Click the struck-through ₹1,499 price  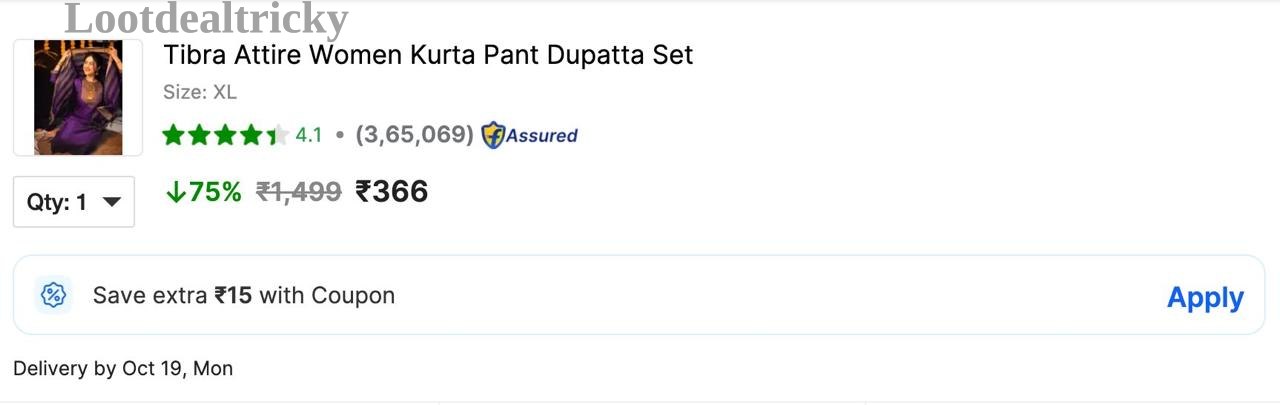299,192
